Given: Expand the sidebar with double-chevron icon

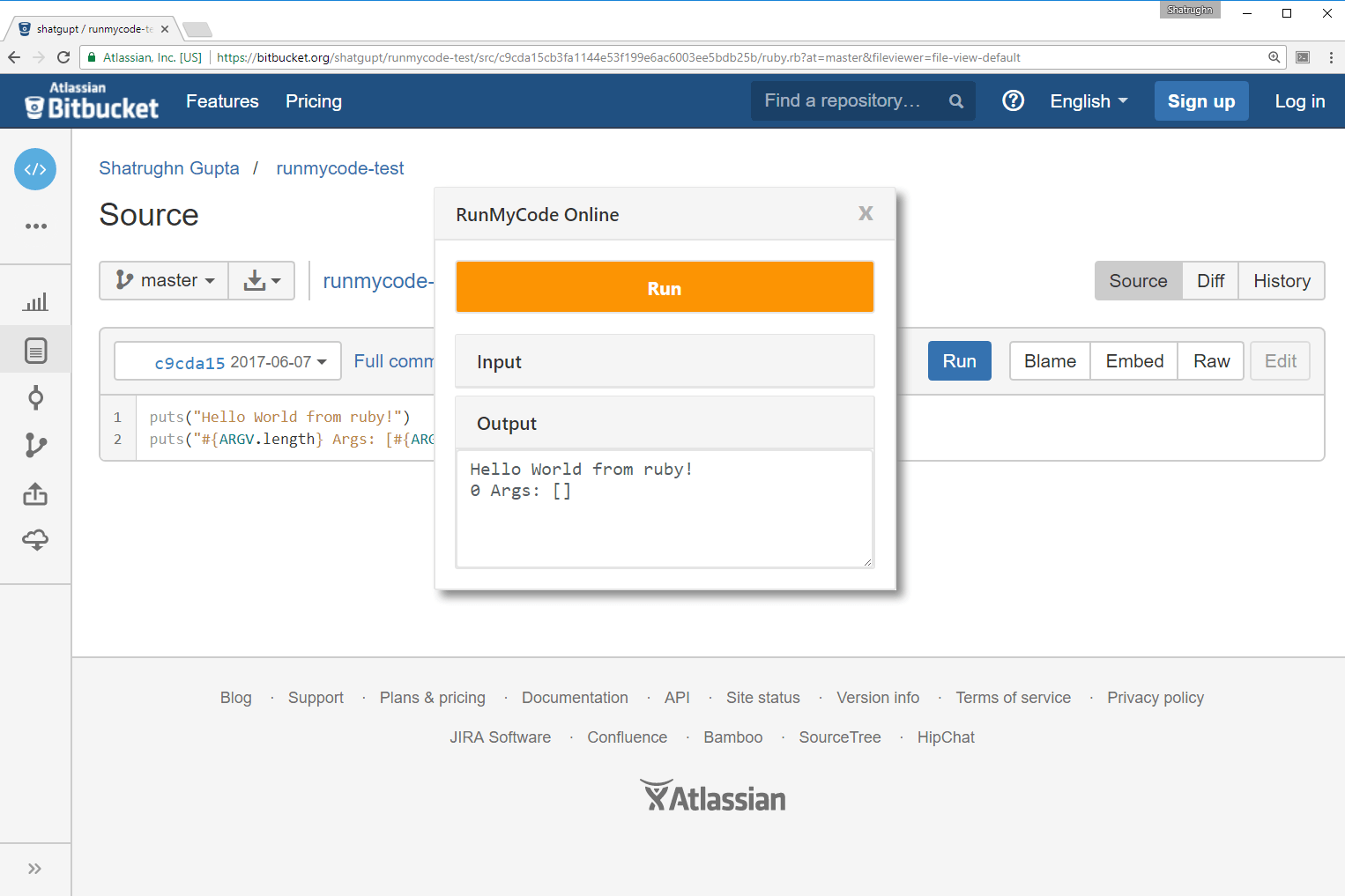Looking at the screenshot, I should coord(34,869).
